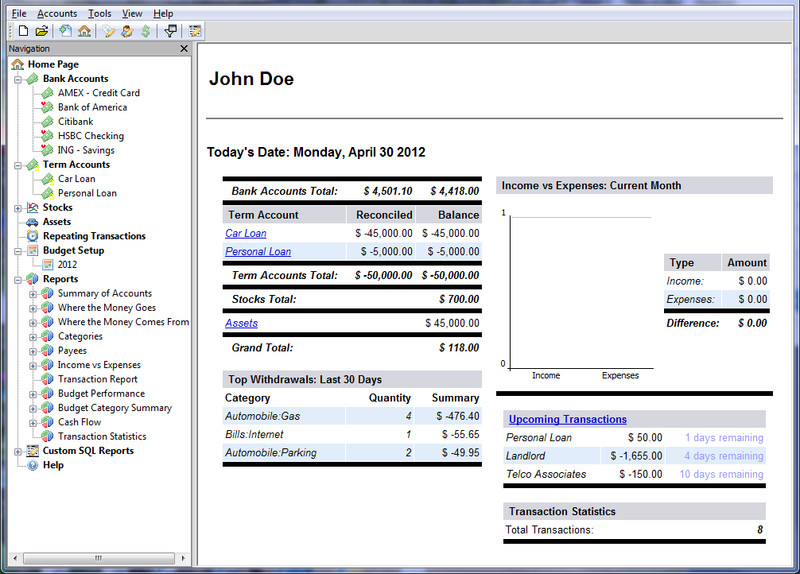Click the Grand Total value $ 118.00
The width and height of the screenshot is (800, 574).
(x=459, y=347)
